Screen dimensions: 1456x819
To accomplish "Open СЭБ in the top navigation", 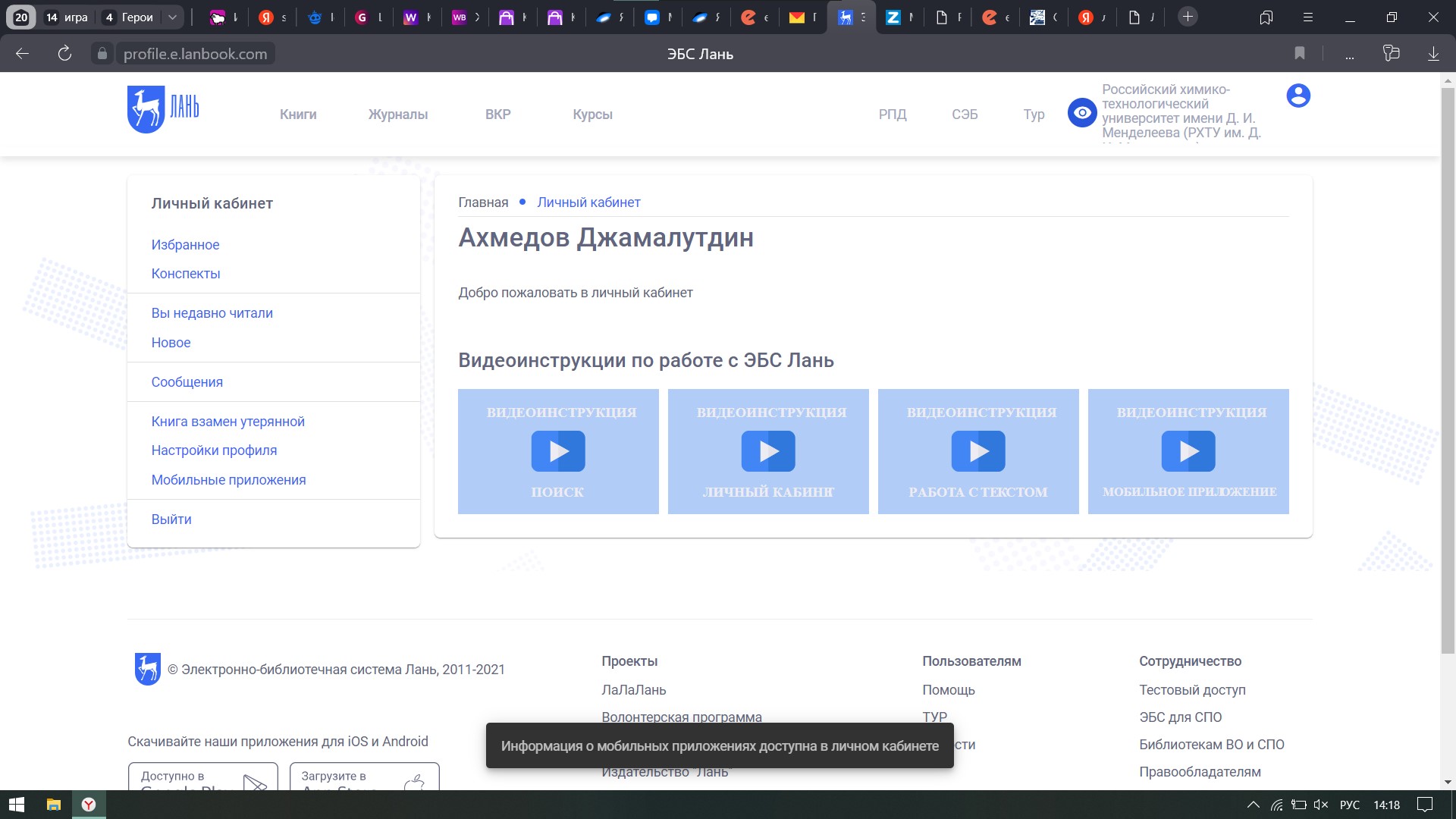I will pos(965,115).
